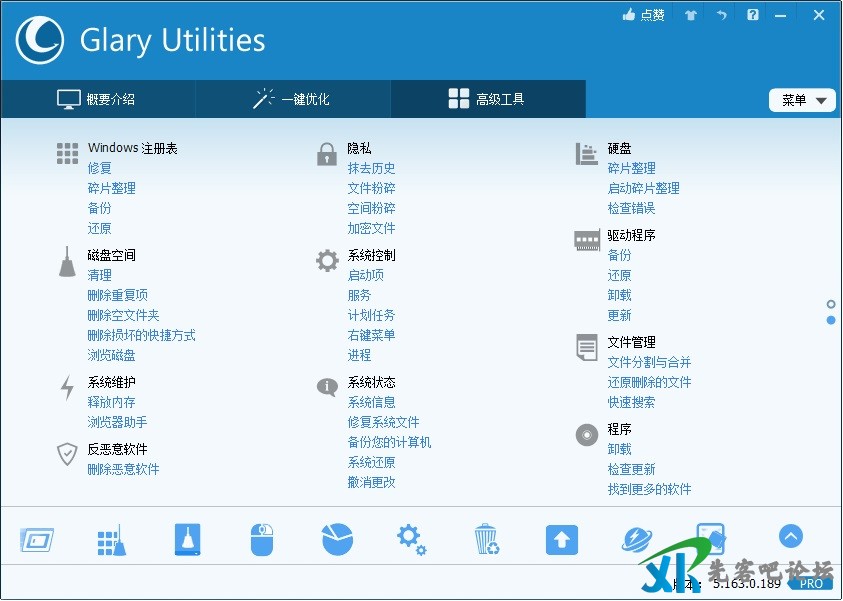
Task: Open the pie chart disk analysis icon
Action: click(x=337, y=539)
